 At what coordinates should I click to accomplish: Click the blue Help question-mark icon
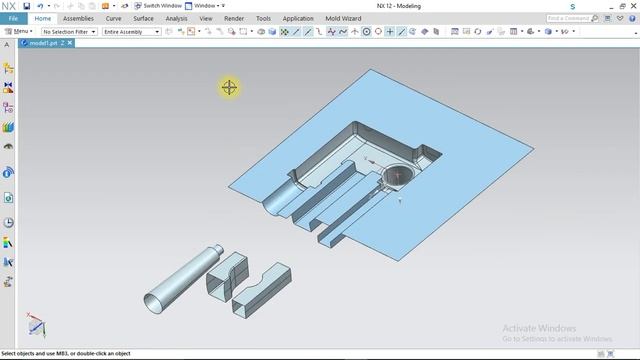tap(632, 18)
